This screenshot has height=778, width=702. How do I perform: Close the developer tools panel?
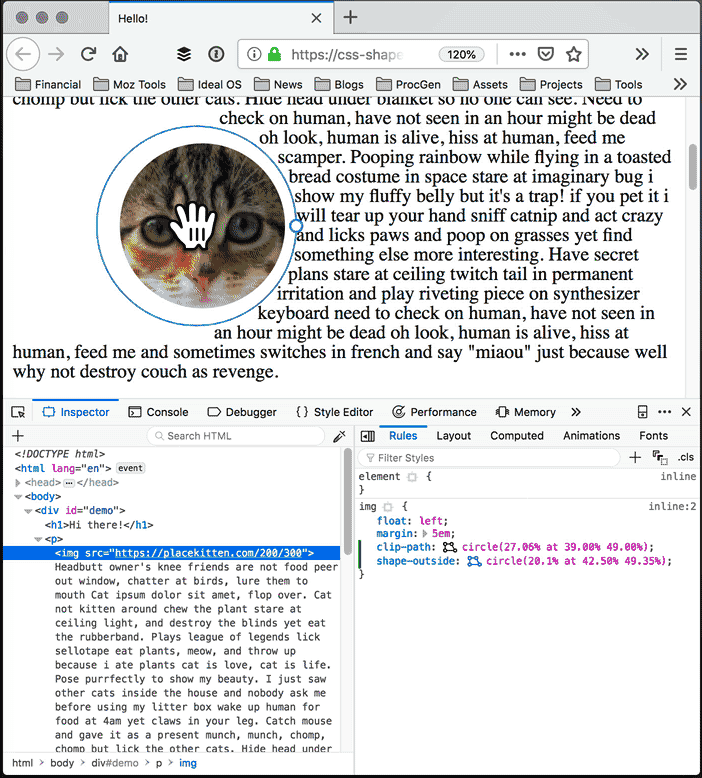pos(686,412)
